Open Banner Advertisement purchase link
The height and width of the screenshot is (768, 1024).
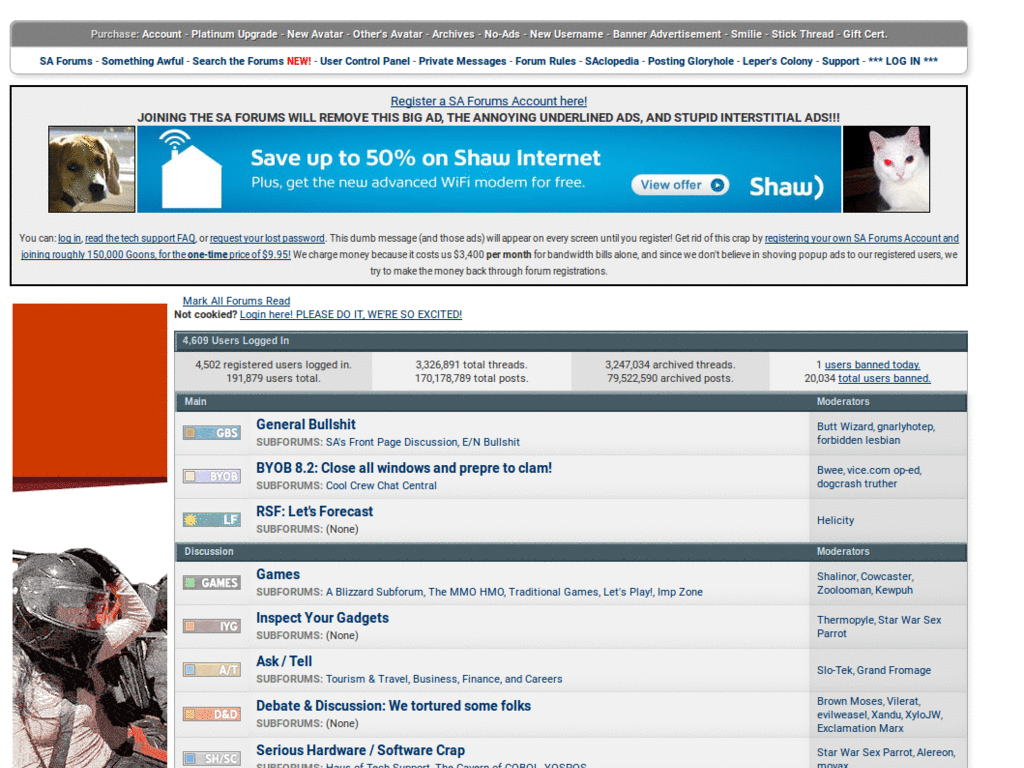click(667, 34)
